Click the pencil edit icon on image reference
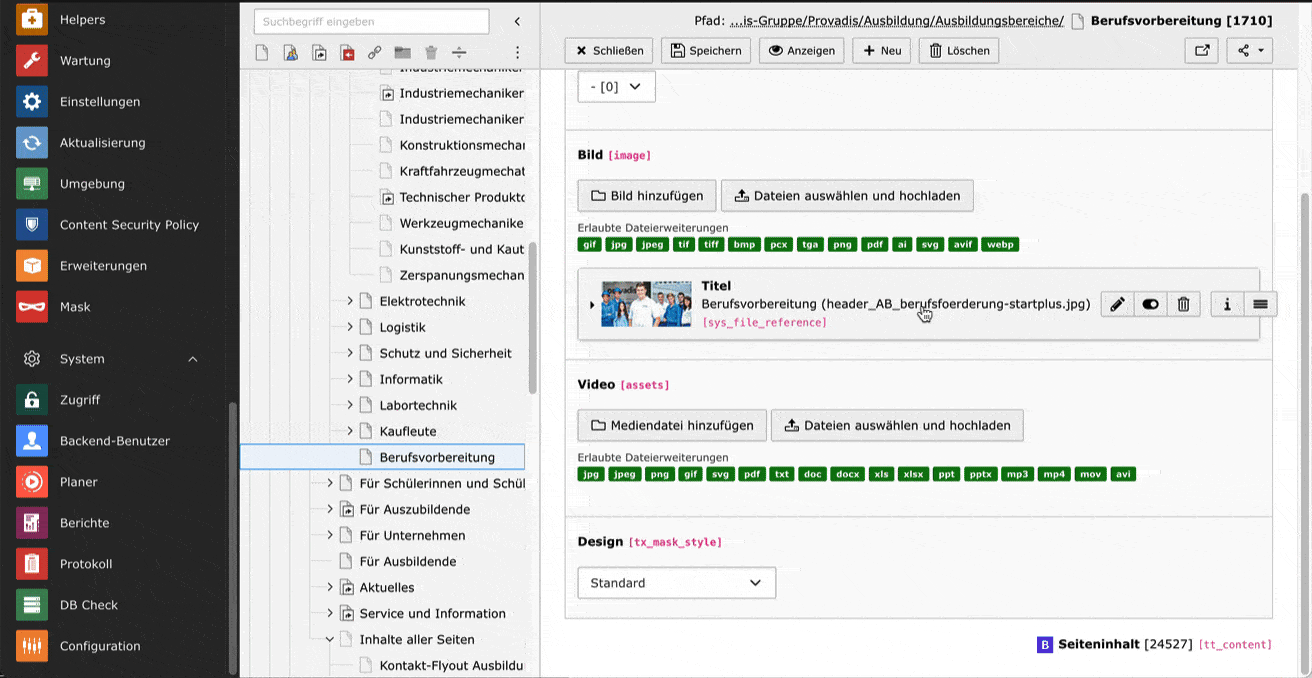This screenshot has width=1312, height=678. point(1117,304)
